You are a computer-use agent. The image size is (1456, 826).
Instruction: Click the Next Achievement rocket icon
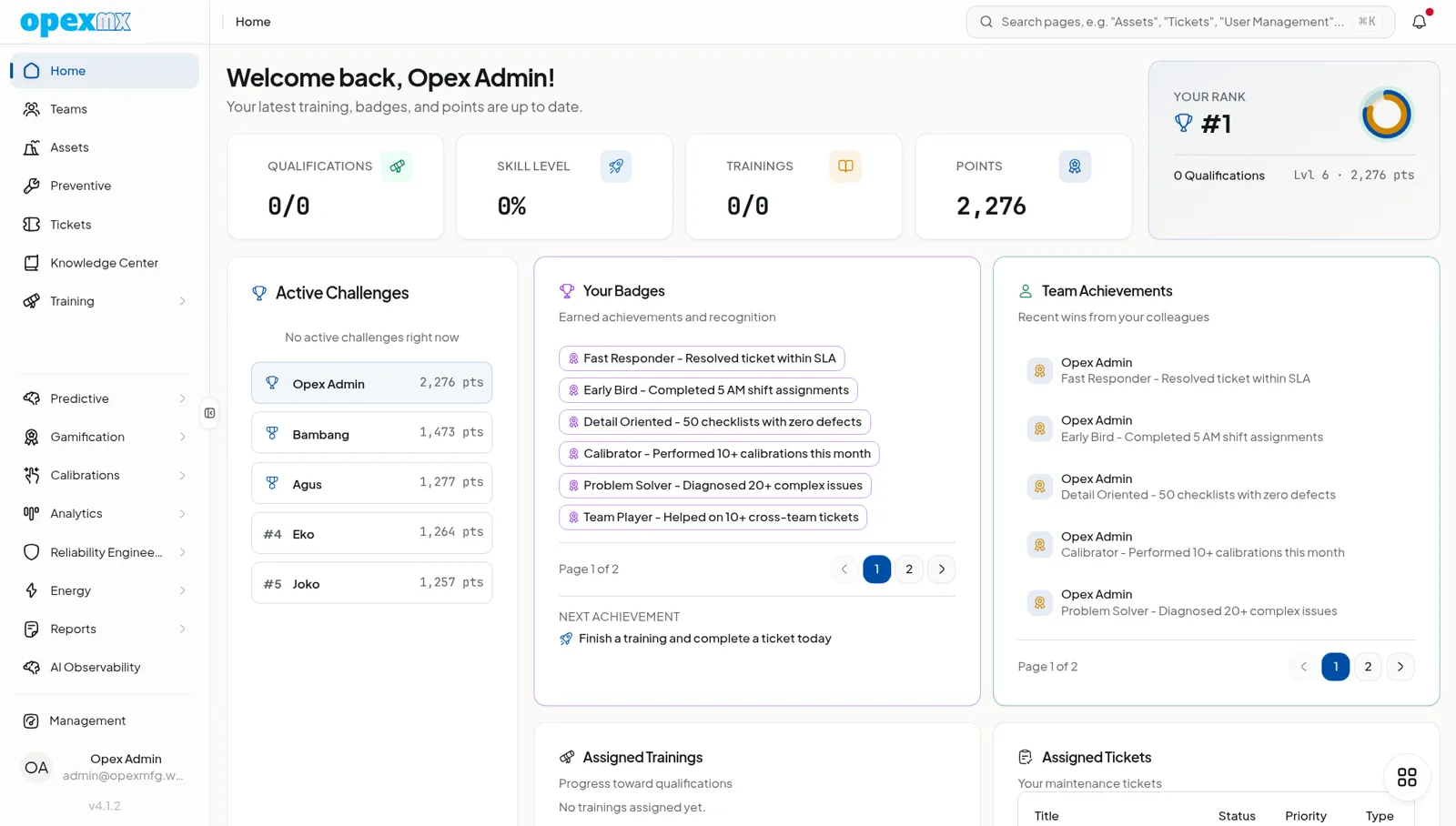[x=566, y=639]
